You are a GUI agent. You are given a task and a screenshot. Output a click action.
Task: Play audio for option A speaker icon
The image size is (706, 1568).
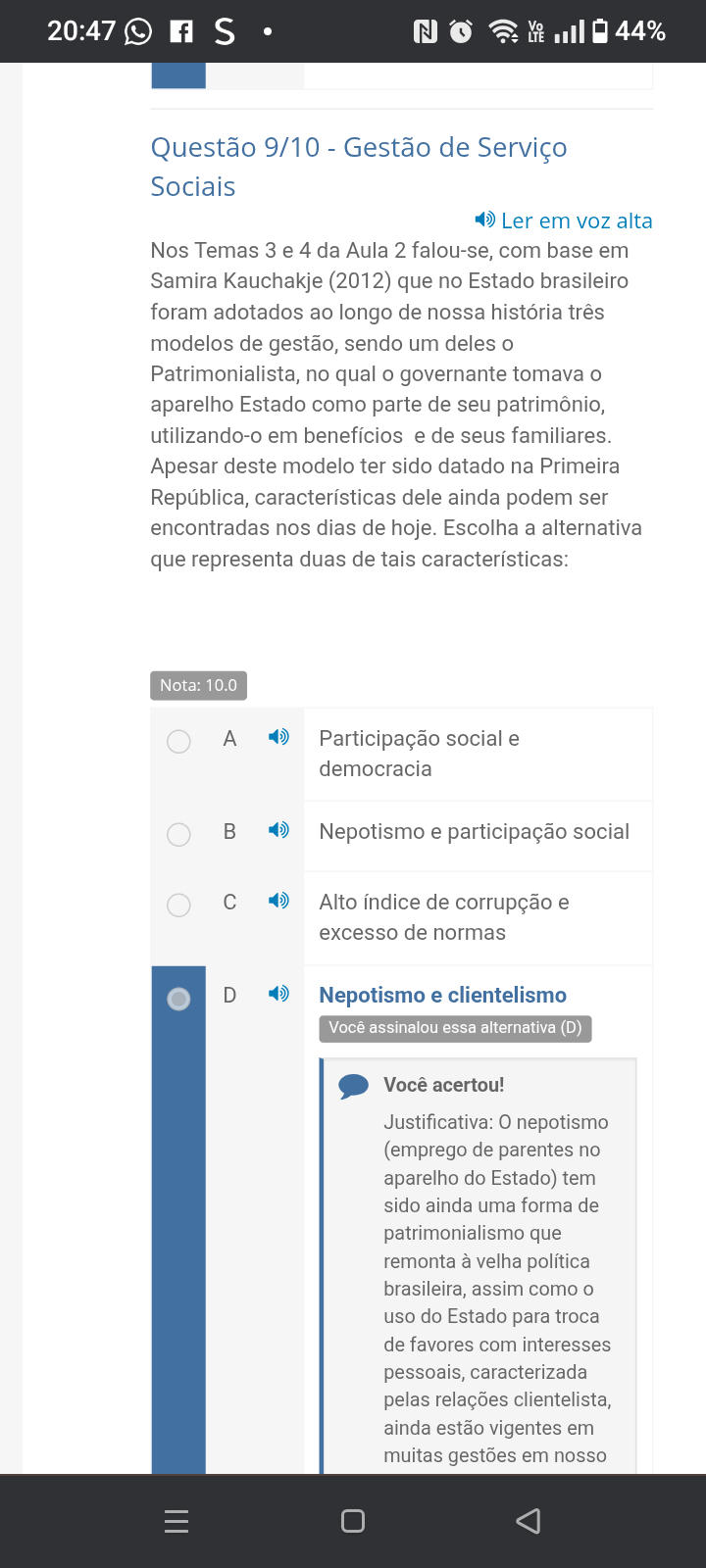[278, 737]
